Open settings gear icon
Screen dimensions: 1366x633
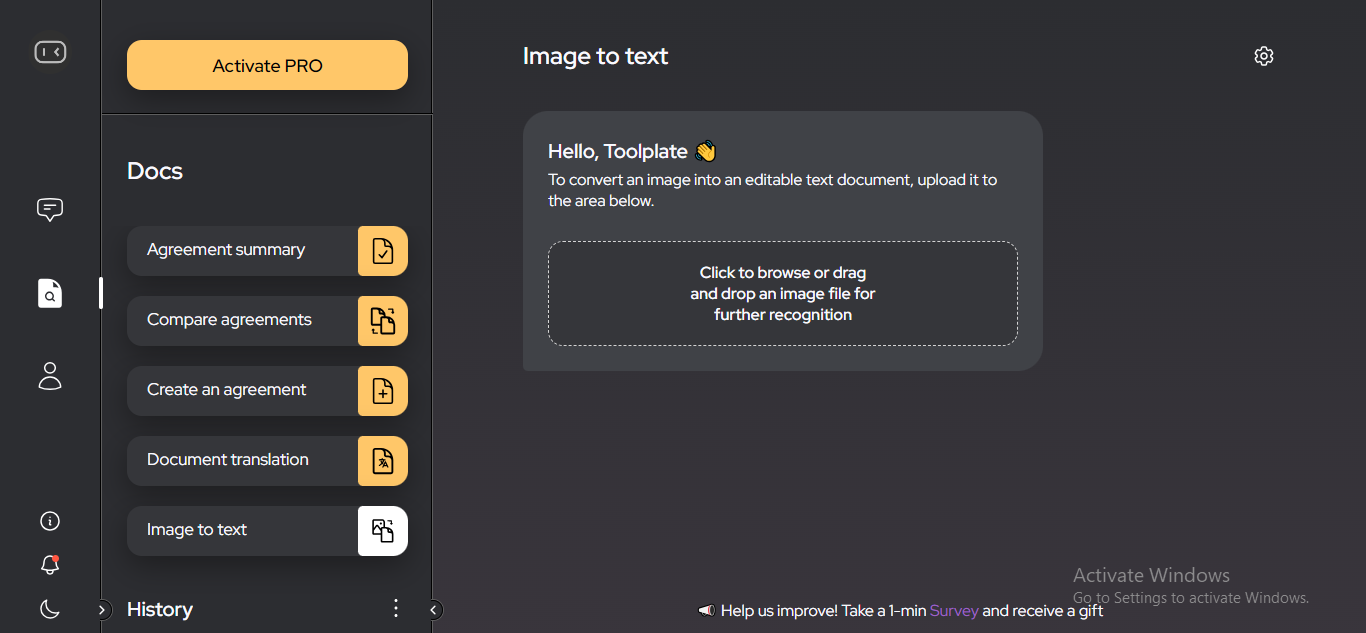[x=1264, y=56]
